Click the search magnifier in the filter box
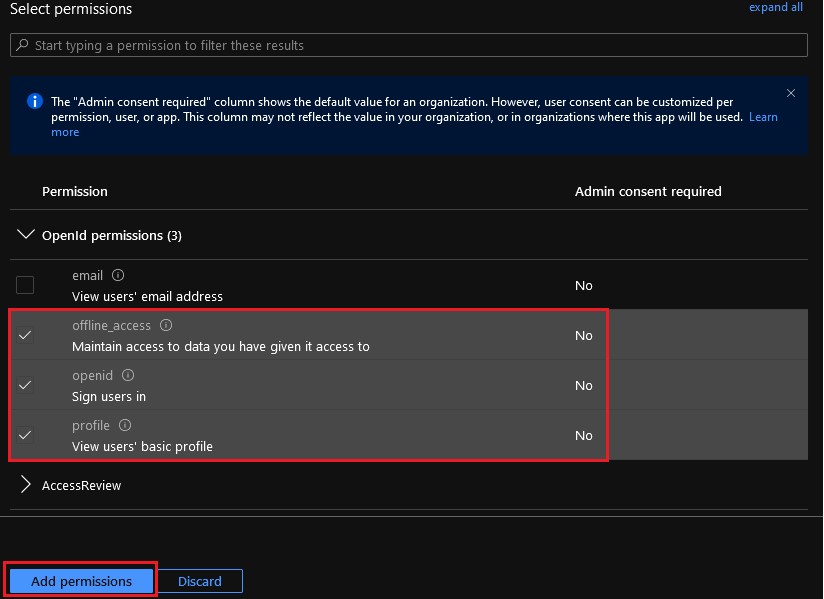The height and width of the screenshot is (599, 824). pos(22,44)
